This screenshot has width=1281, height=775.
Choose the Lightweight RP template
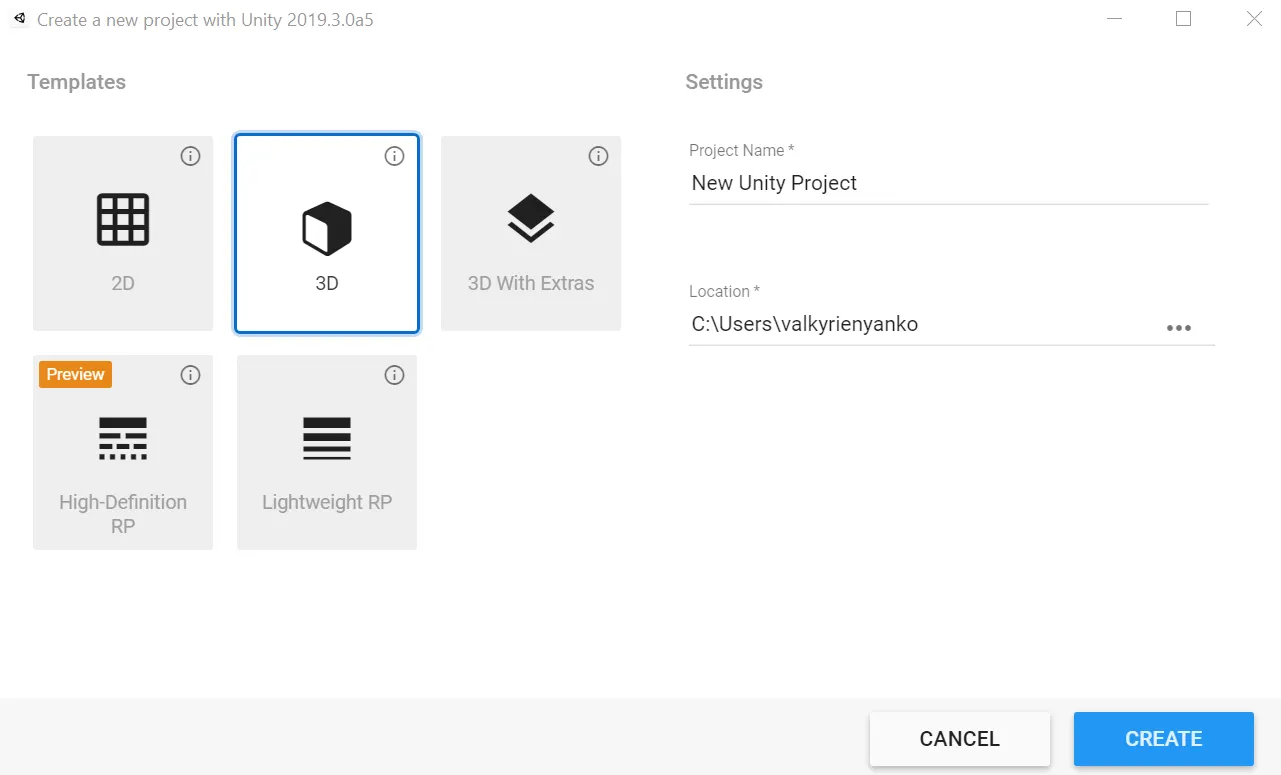click(x=327, y=452)
